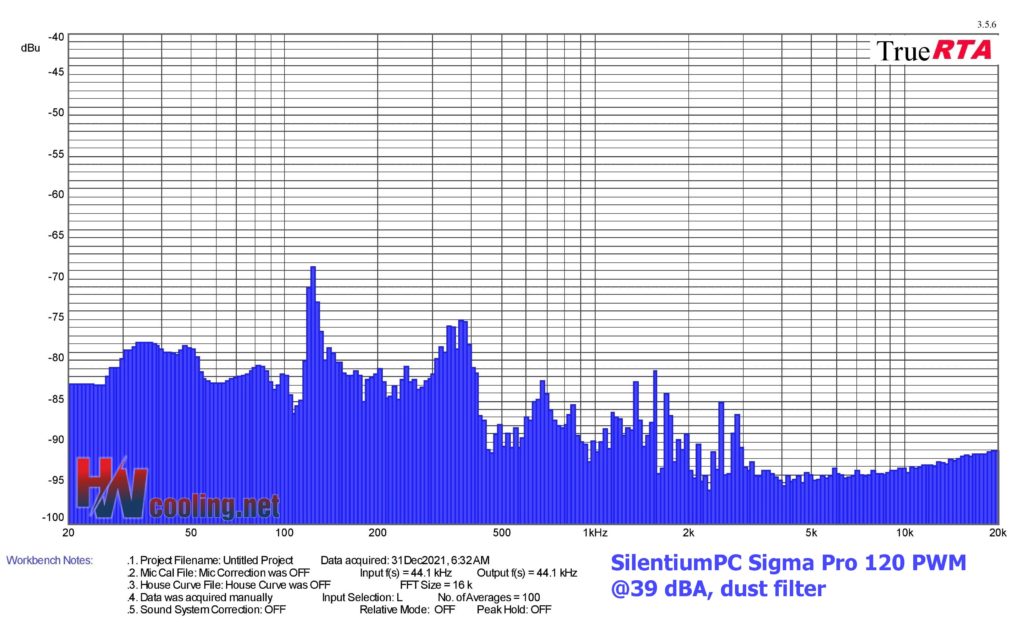Click the Project Filename note line
Image resolution: width=1024 pixels, height=624 pixels.
pyautogui.click(x=210, y=560)
